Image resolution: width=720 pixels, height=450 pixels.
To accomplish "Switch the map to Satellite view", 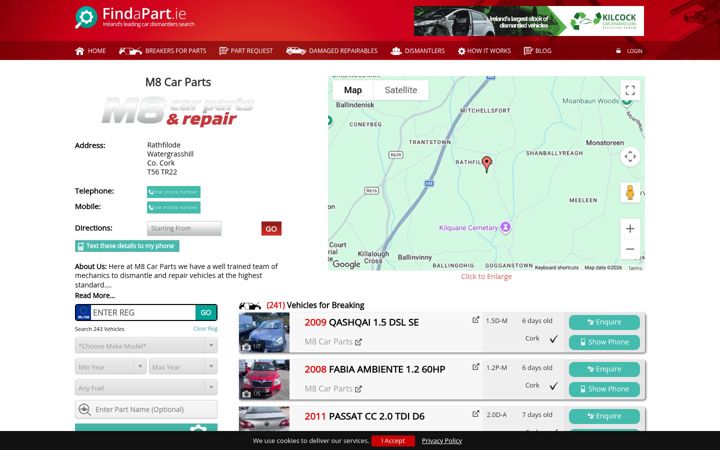I will click(401, 90).
